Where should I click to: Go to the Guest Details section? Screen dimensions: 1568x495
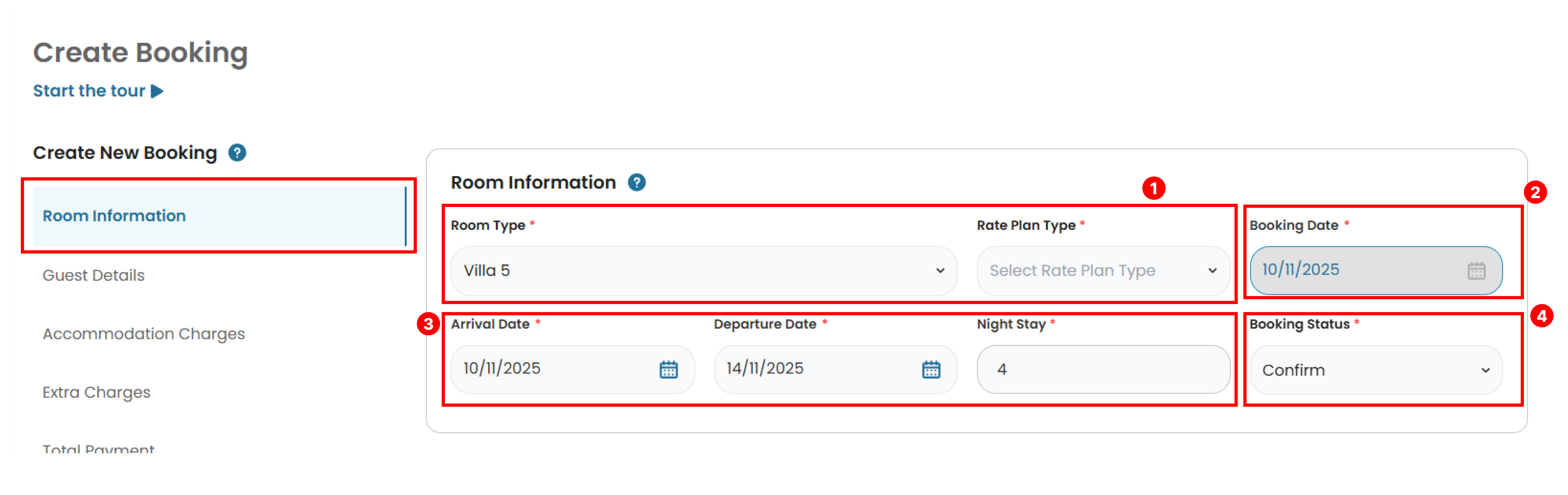click(x=94, y=275)
